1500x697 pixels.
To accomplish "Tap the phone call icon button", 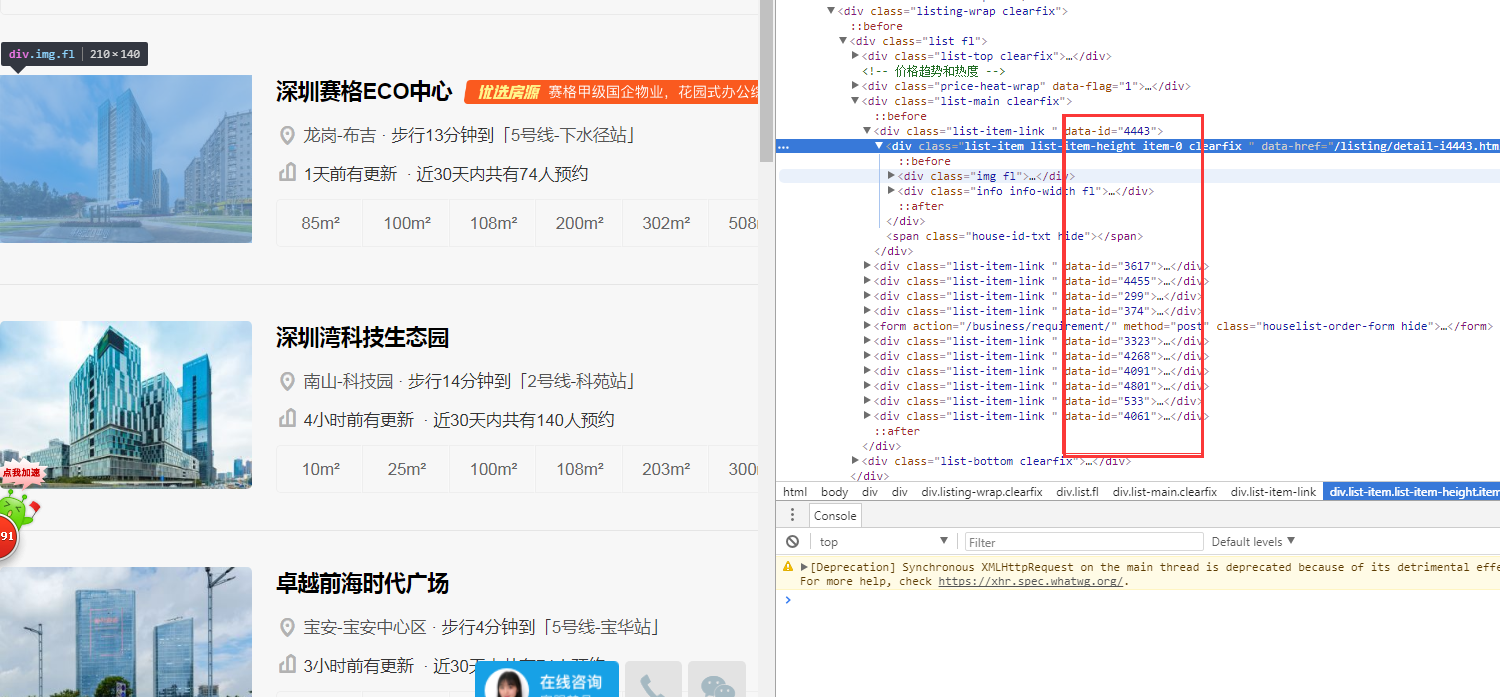I will click(x=653, y=680).
